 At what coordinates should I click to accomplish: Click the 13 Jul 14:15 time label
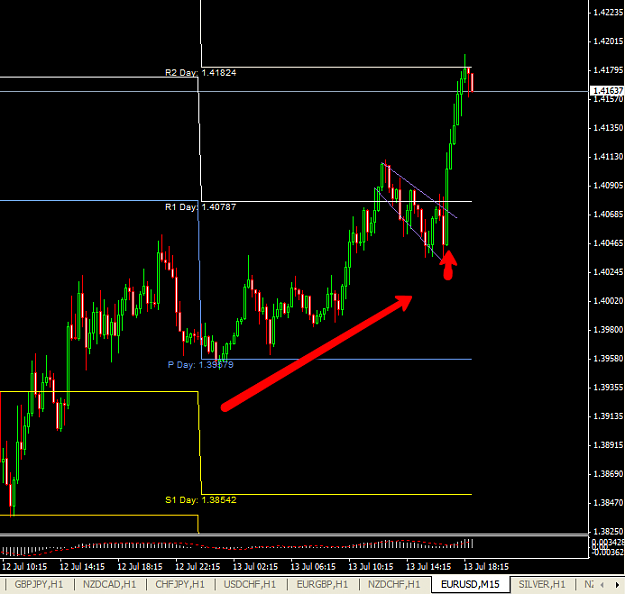(x=429, y=566)
